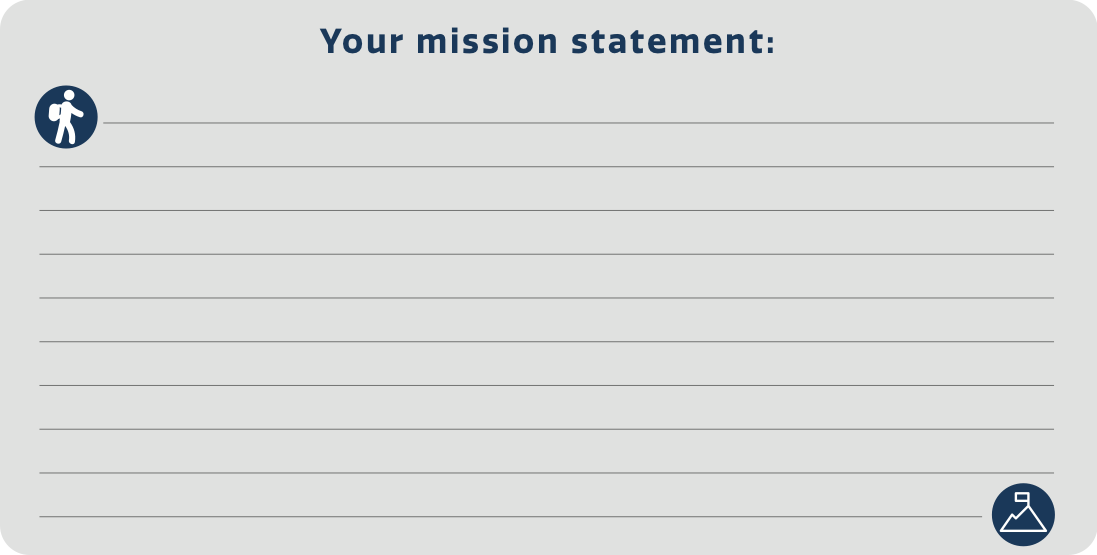Select the flag atop the mountain icon
This screenshot has width=1097, height=555.
[x=1022, y=498]
